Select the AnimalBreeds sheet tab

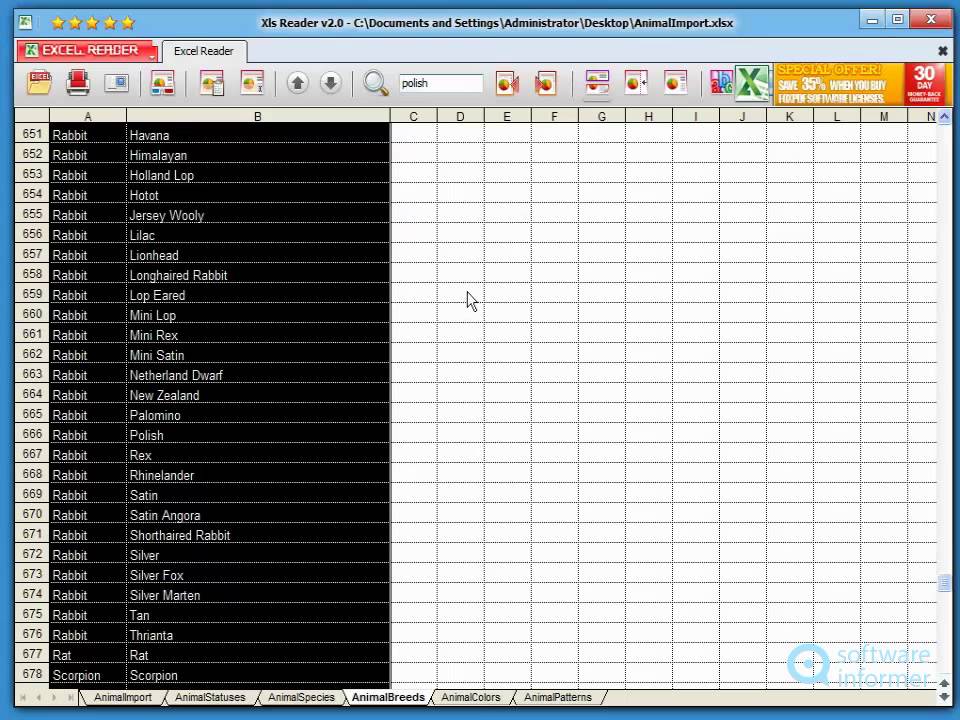(388, 697)
